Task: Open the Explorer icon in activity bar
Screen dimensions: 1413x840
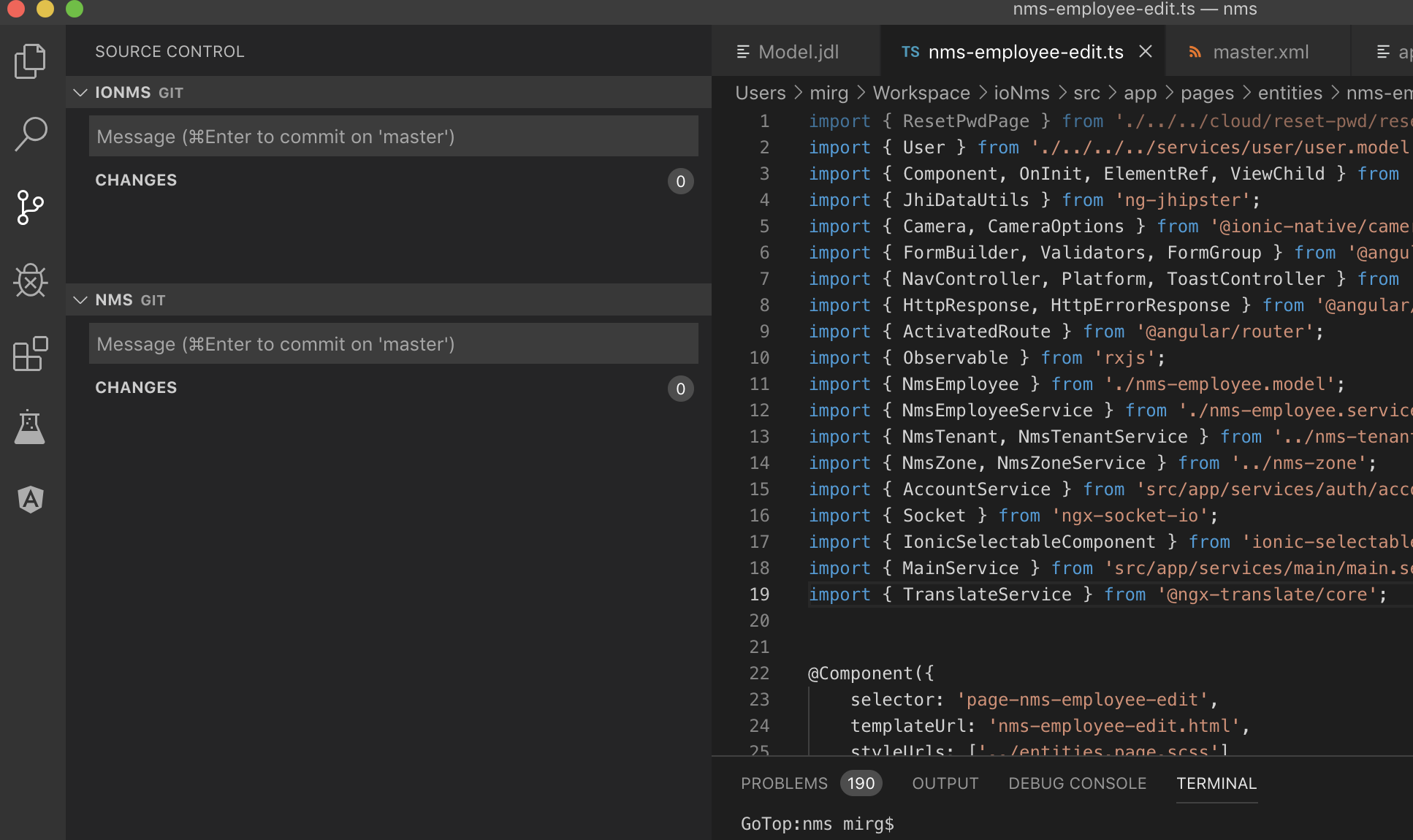Action: [x=30, y=61]
